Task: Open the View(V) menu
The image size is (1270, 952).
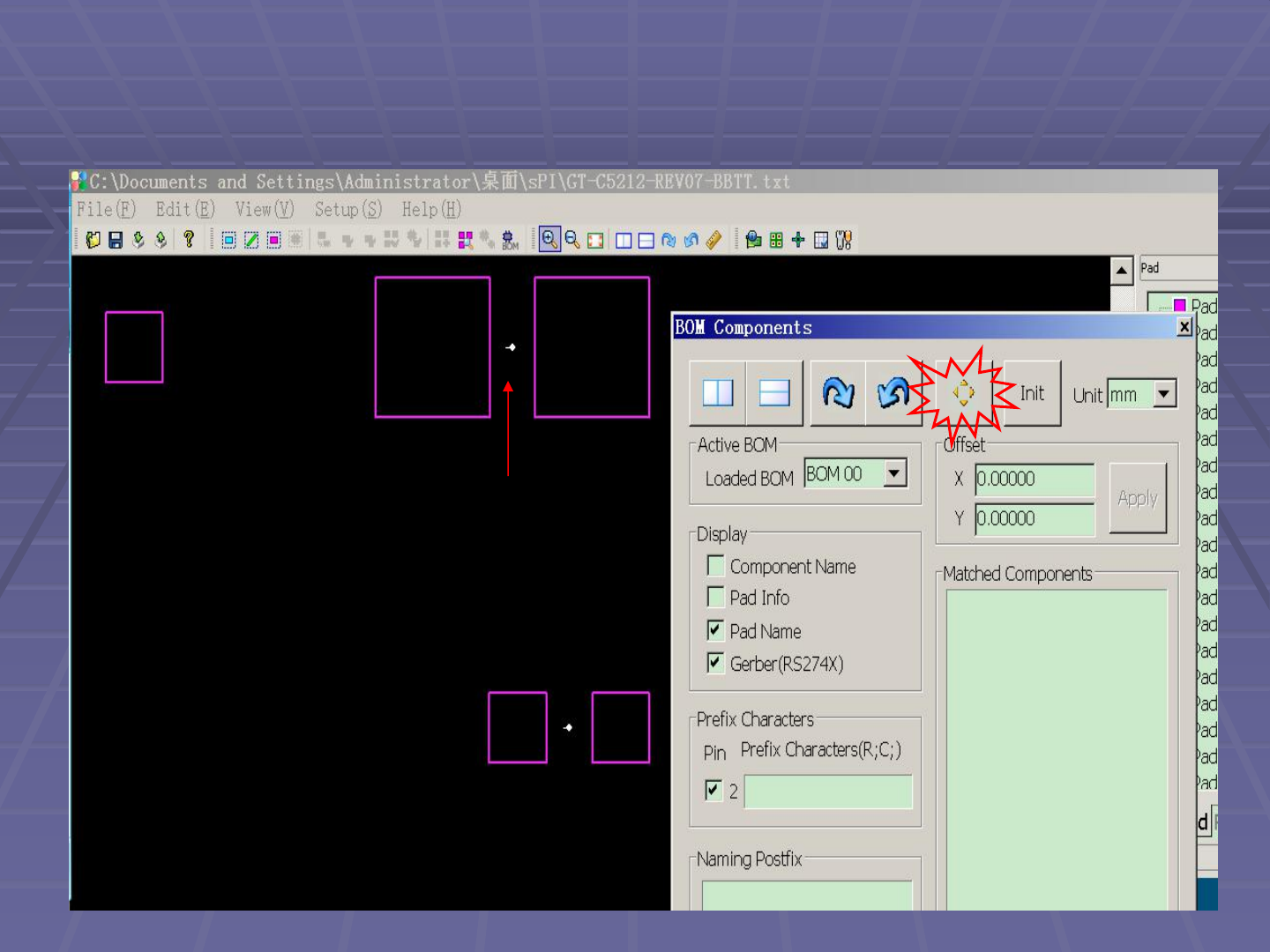Action: click(x=264, y=210)
